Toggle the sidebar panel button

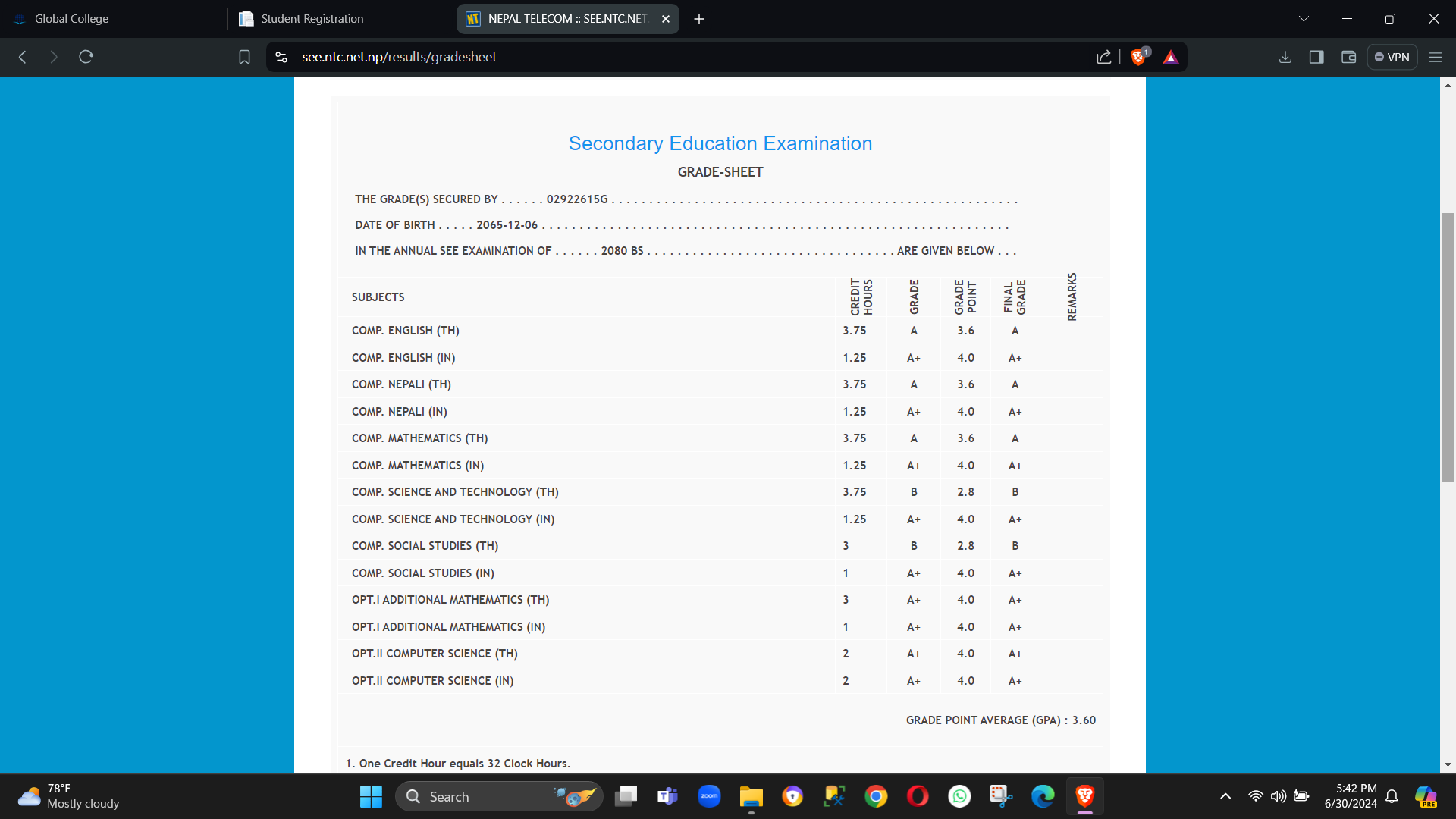1316,57
